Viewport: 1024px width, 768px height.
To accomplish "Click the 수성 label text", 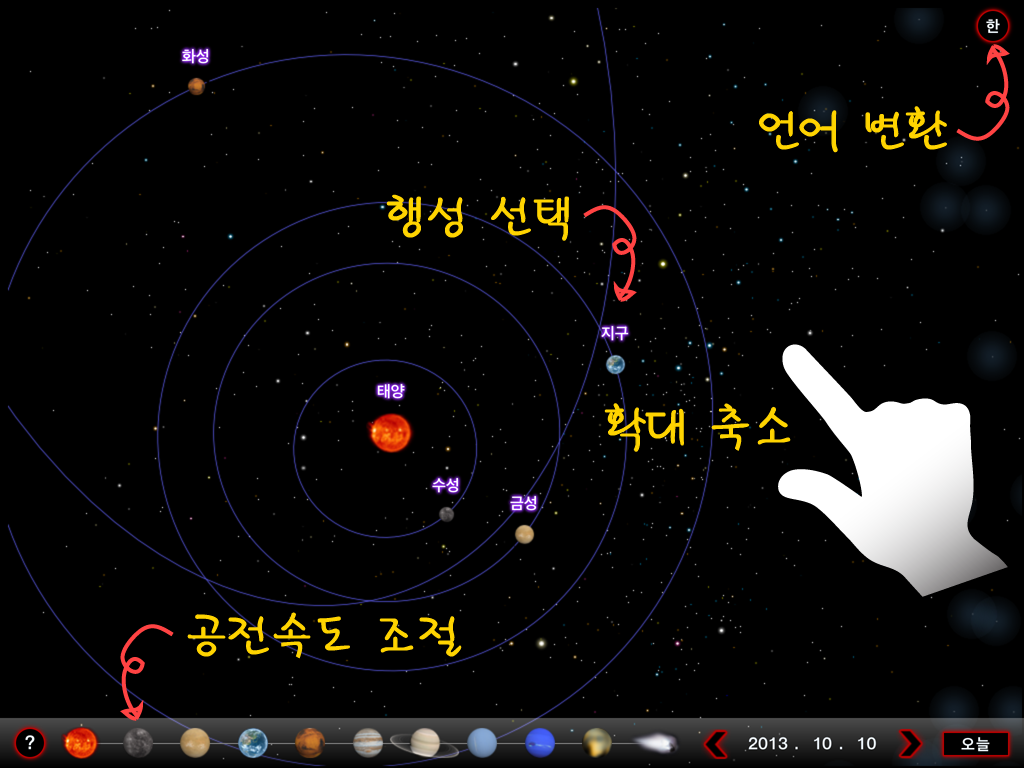I will click(445, 485).
